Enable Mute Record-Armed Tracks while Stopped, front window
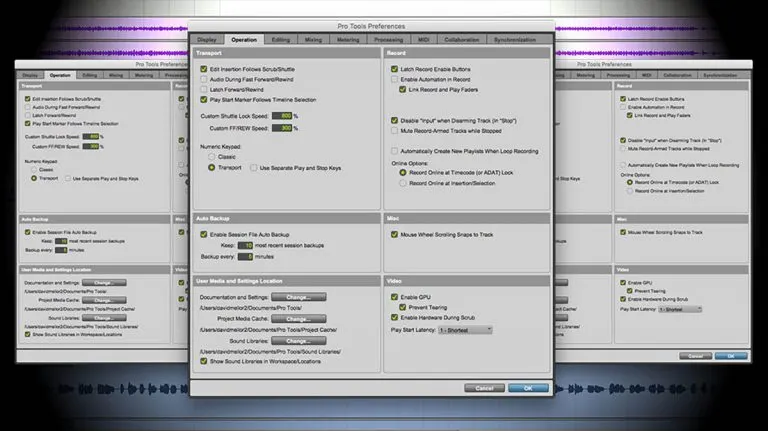 point(394,131)
